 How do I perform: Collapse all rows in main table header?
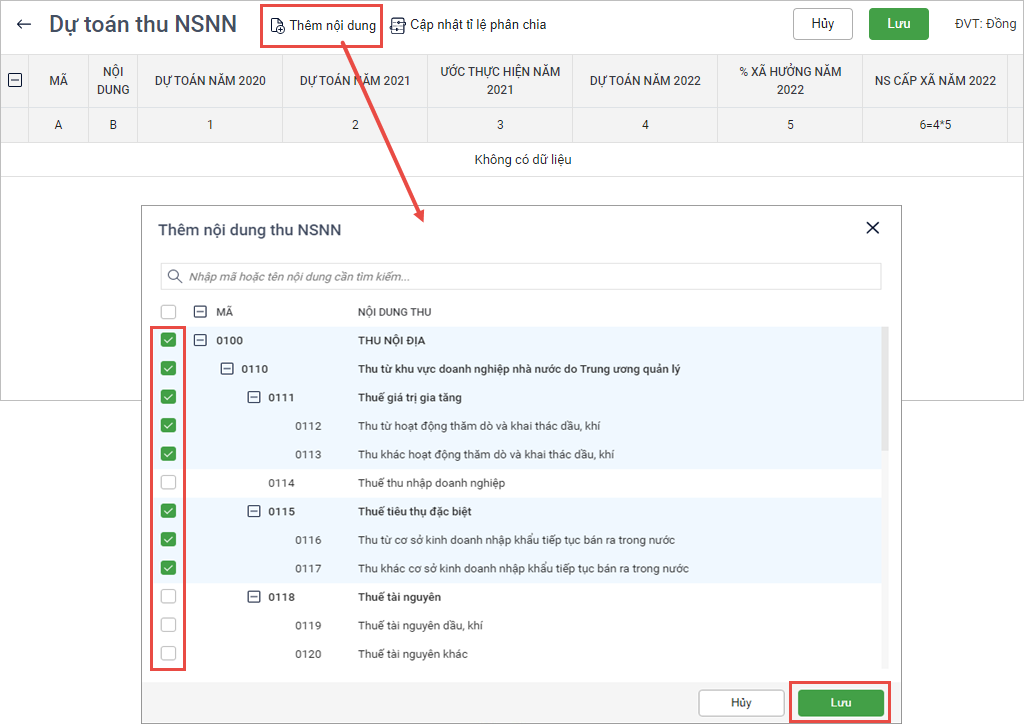click(15, 80)
